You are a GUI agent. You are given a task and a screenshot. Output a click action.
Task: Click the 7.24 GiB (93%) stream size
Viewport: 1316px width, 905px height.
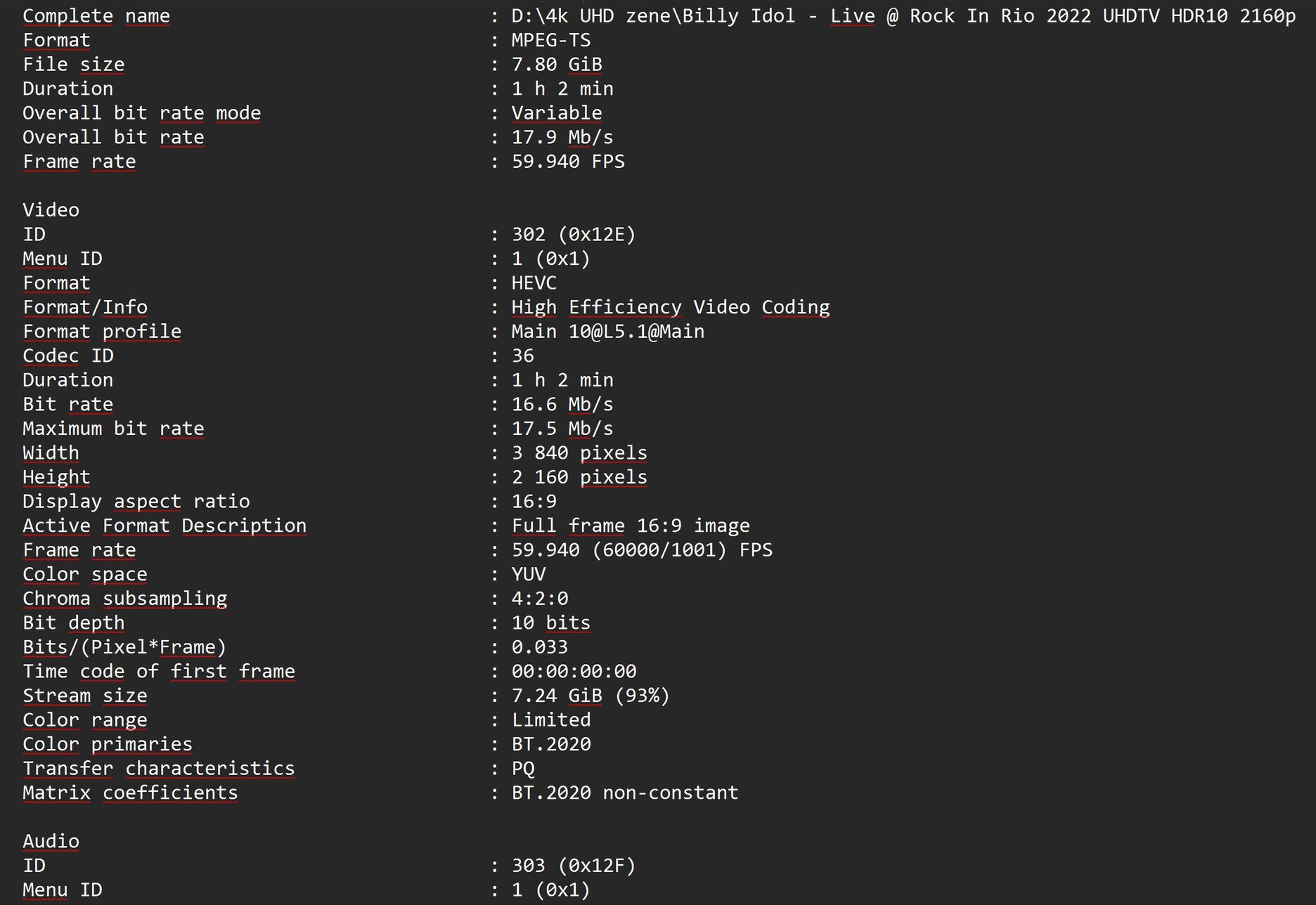point(590,696)
